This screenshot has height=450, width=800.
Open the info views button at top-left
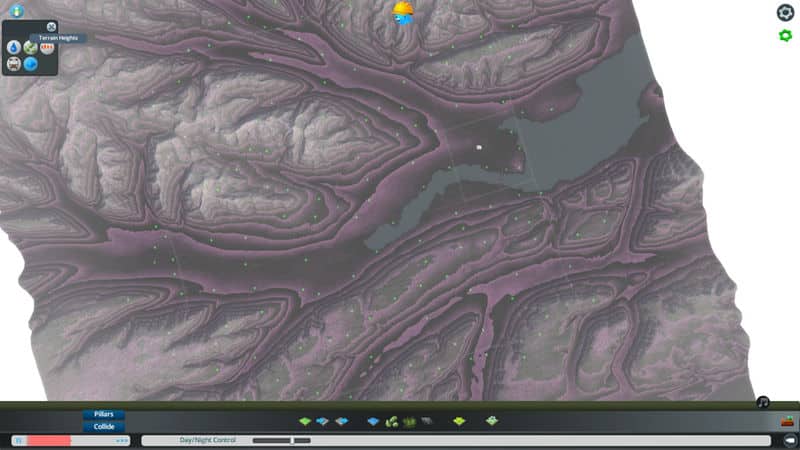click(x=15, y=11)
